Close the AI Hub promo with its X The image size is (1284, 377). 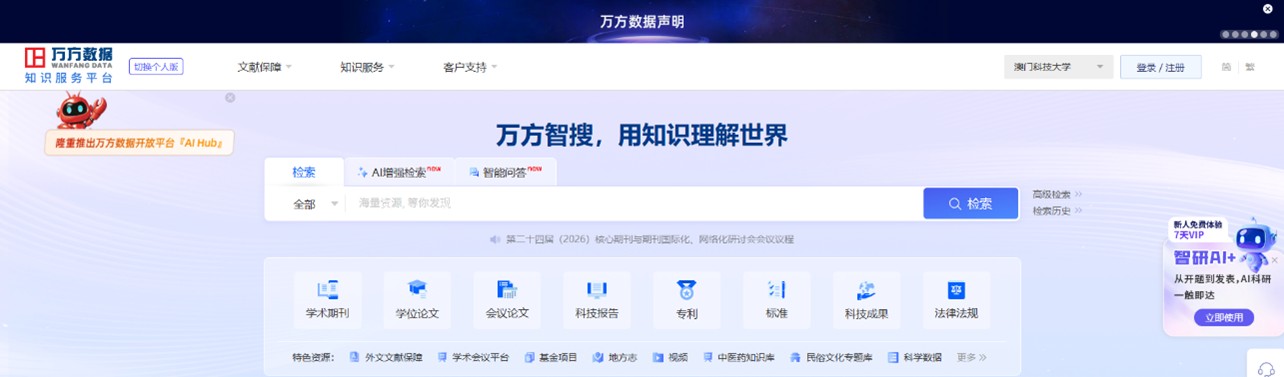click(x=230, y=97)
